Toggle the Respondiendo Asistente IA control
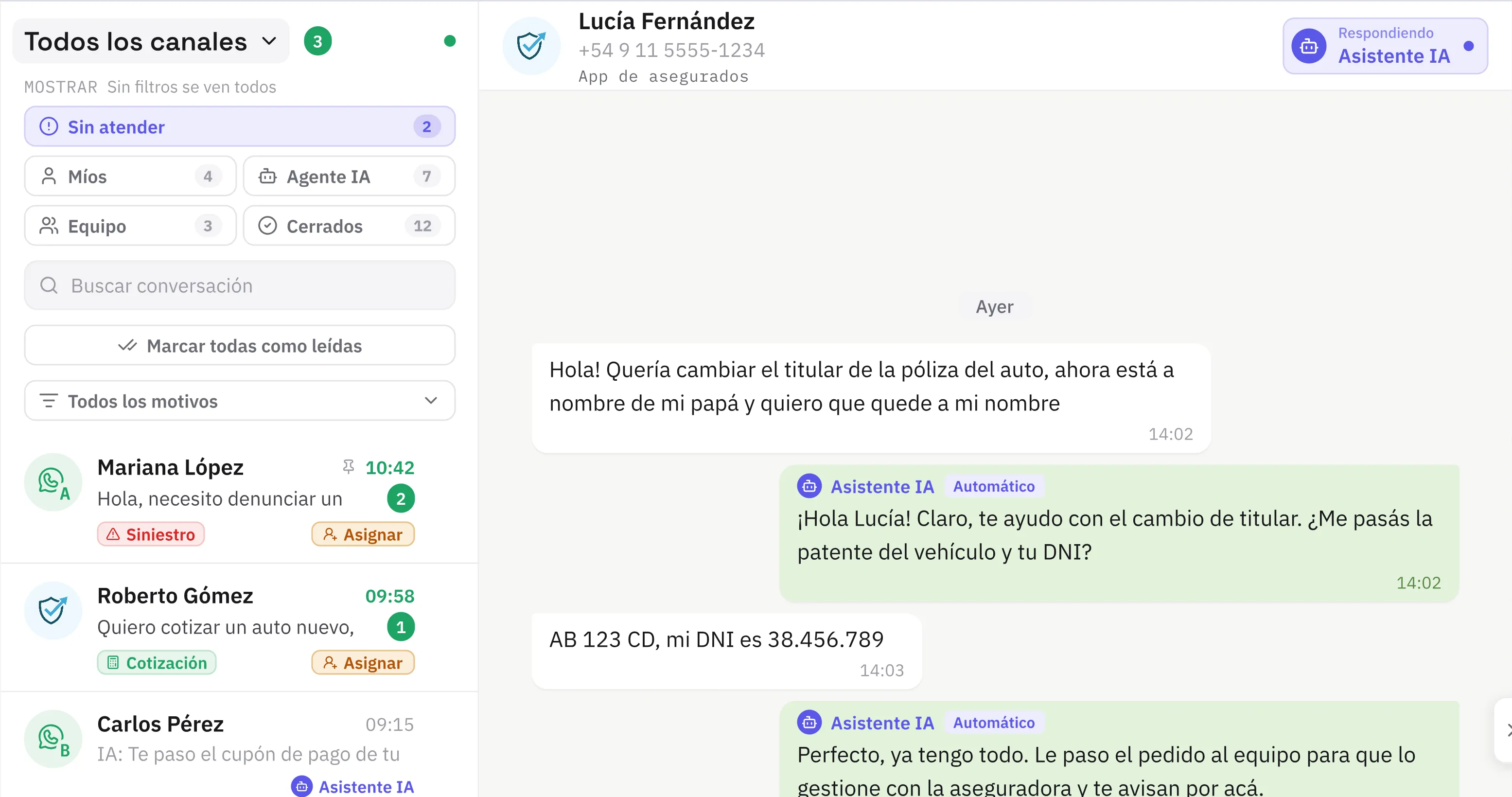Viewport: 1512px width, 797px height. (1385, 46)
